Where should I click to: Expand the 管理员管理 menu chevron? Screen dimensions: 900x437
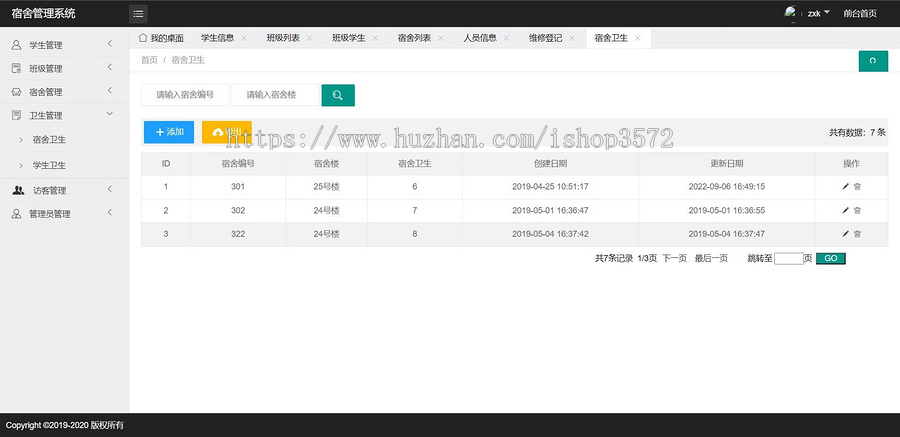pos(110,212)
